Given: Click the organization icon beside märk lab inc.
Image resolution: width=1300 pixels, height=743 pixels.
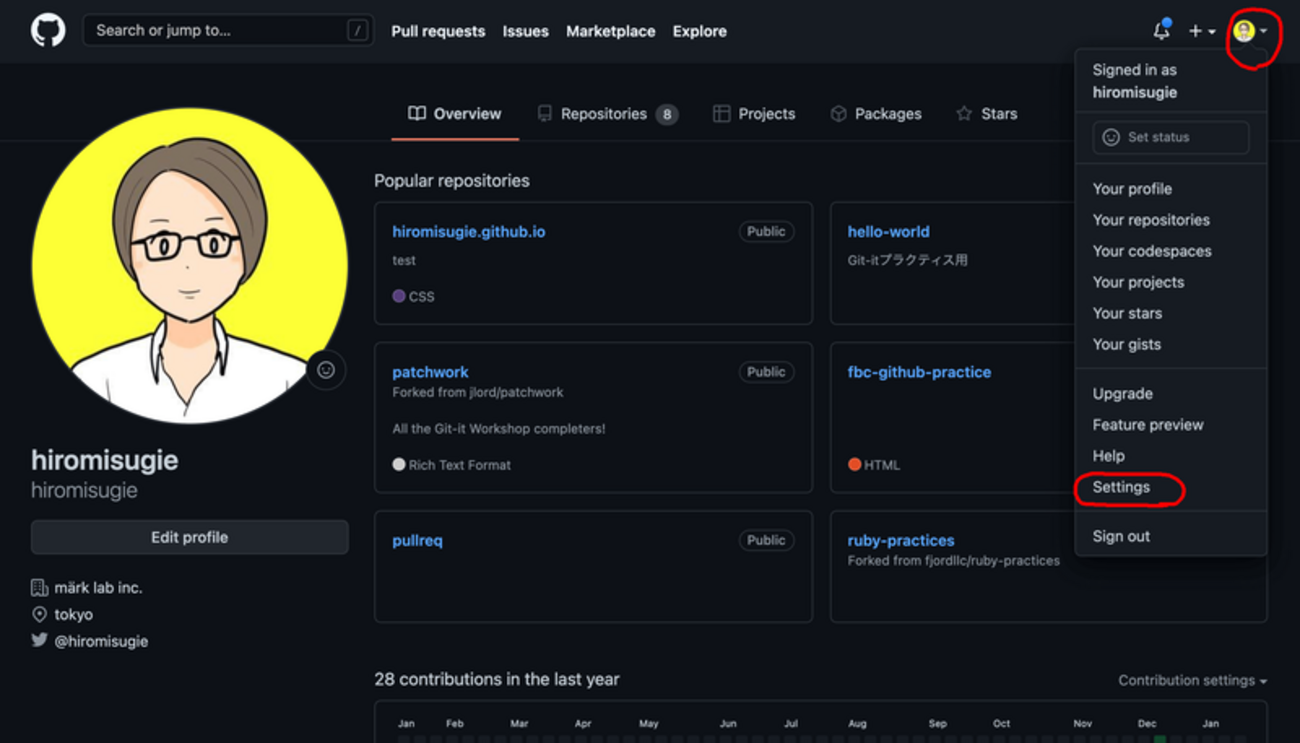Looking at the screenshot, I should point(40,587).
